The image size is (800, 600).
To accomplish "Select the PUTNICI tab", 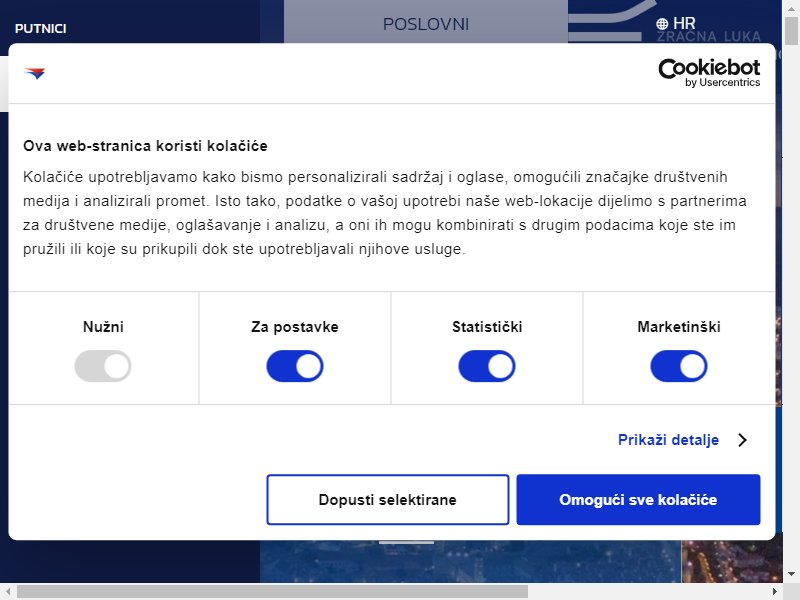I will [41, 29].
